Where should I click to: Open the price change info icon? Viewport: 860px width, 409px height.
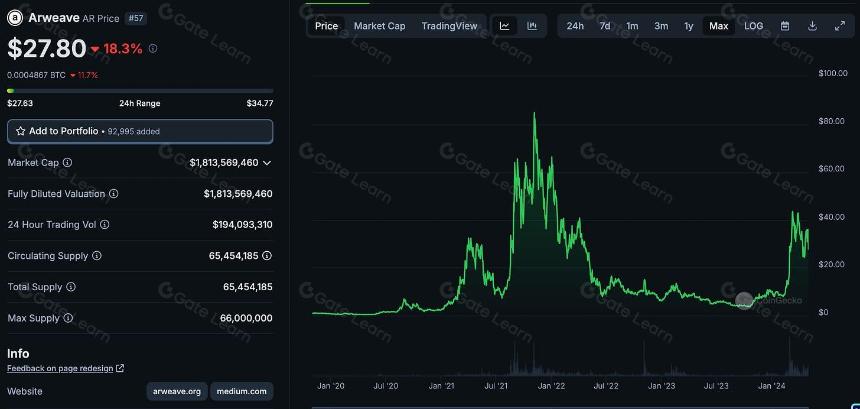153,49
